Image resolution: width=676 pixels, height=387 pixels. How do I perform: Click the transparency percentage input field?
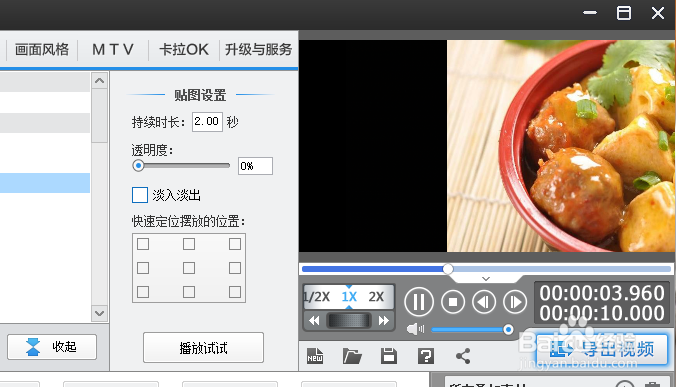coord(255,166)
